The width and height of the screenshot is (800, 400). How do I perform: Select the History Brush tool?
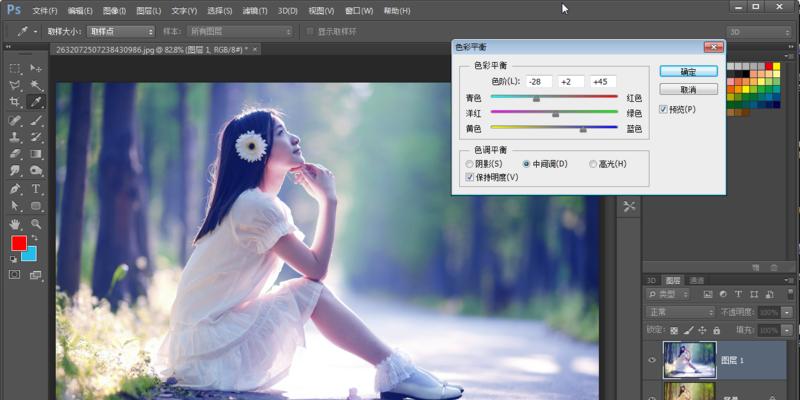(x=36, y=137)
